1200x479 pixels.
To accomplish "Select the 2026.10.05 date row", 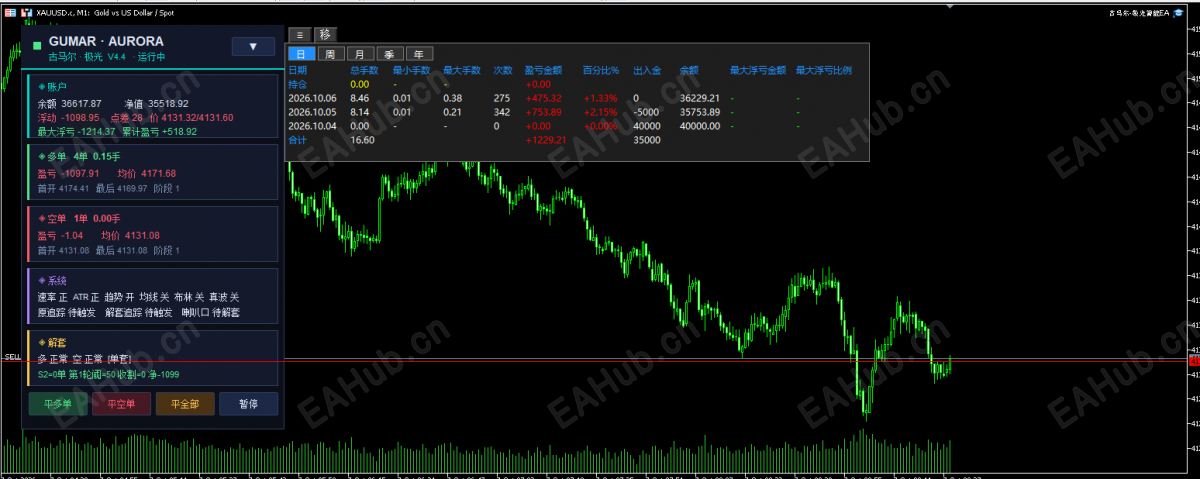I will pyautogui.click(x=312, y=112).
